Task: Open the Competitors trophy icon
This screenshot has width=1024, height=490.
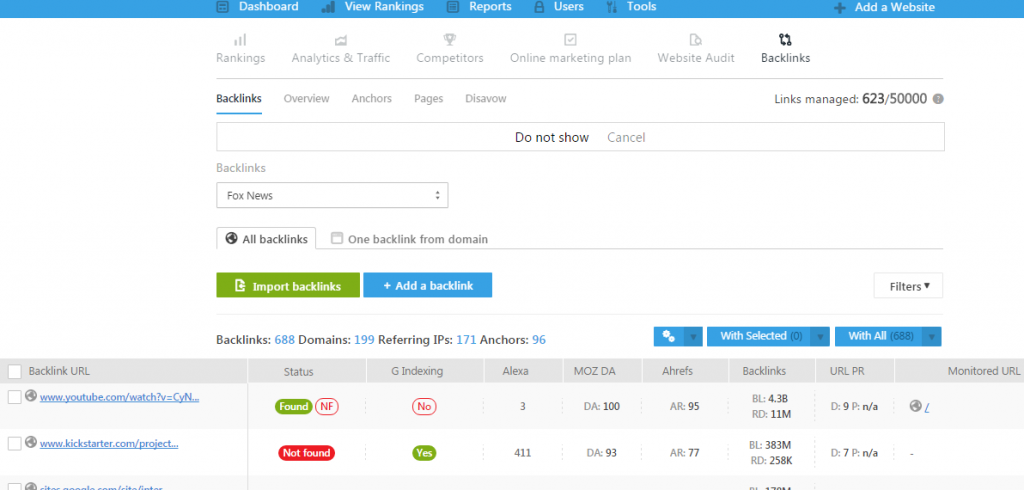Action: [450, 40]
